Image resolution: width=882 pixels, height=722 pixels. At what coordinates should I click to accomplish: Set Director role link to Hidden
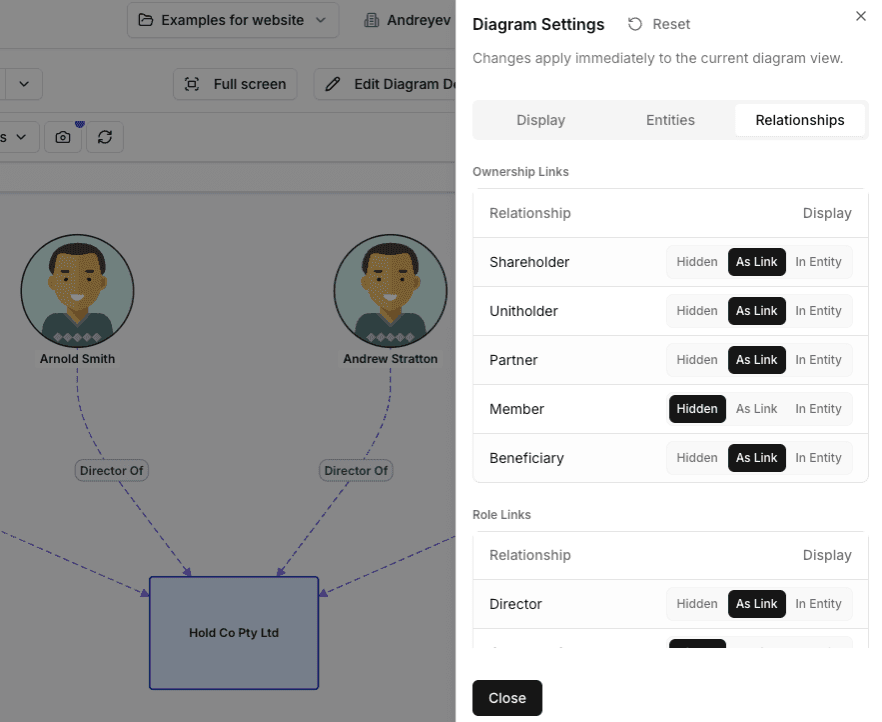pyautogui.click(x=696, y=603)
